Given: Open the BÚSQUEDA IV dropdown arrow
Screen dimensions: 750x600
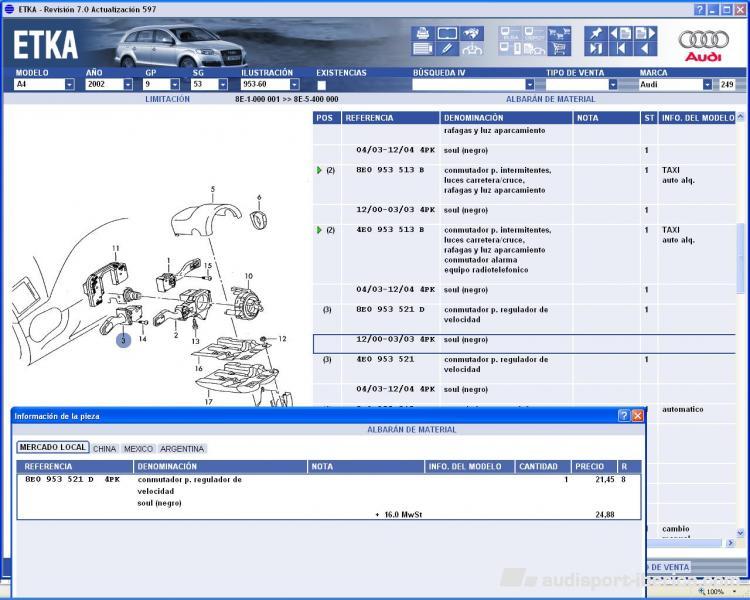Looking at the screenshot, I should coord(529,85).
